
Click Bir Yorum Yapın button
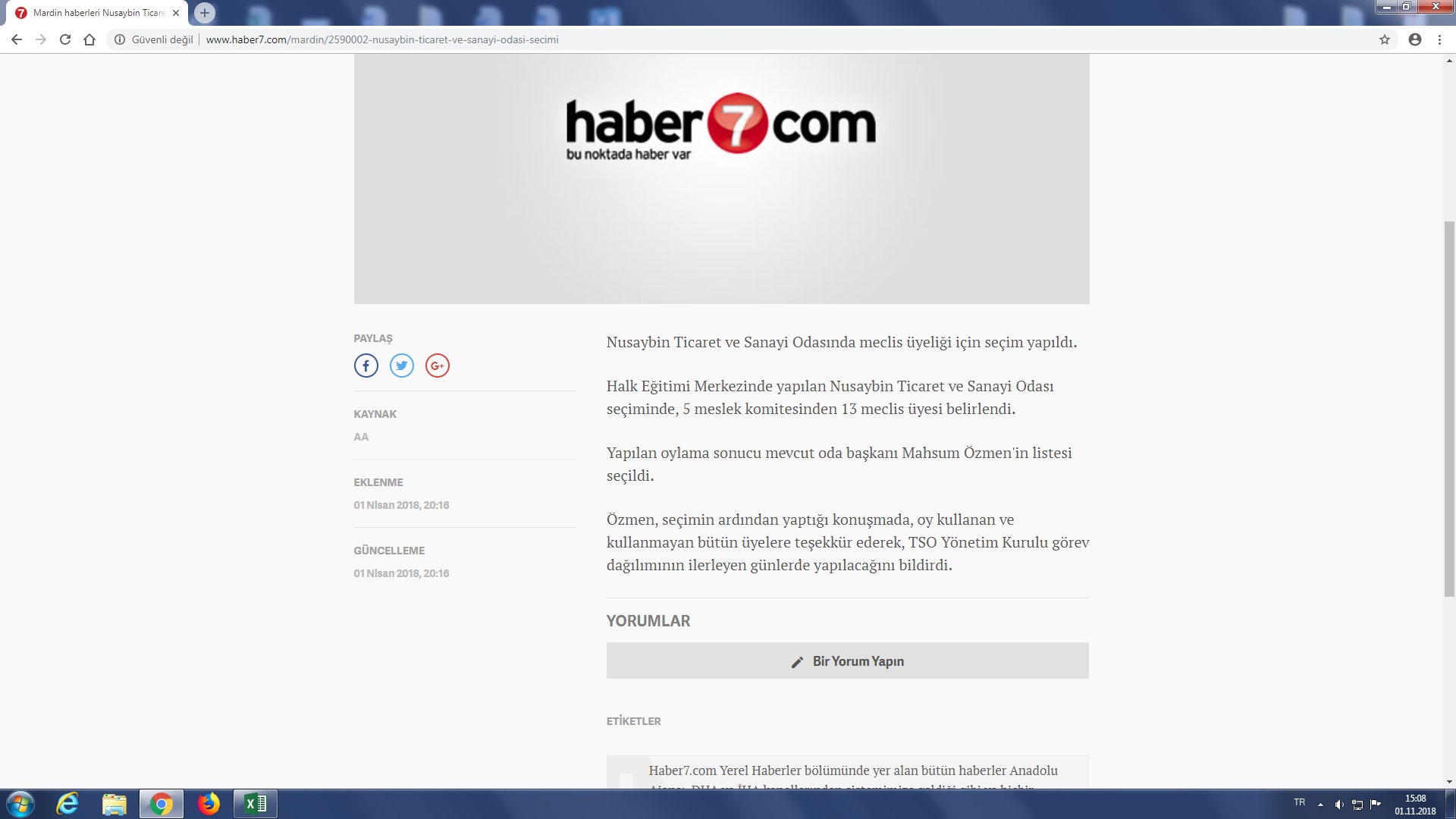847,661
